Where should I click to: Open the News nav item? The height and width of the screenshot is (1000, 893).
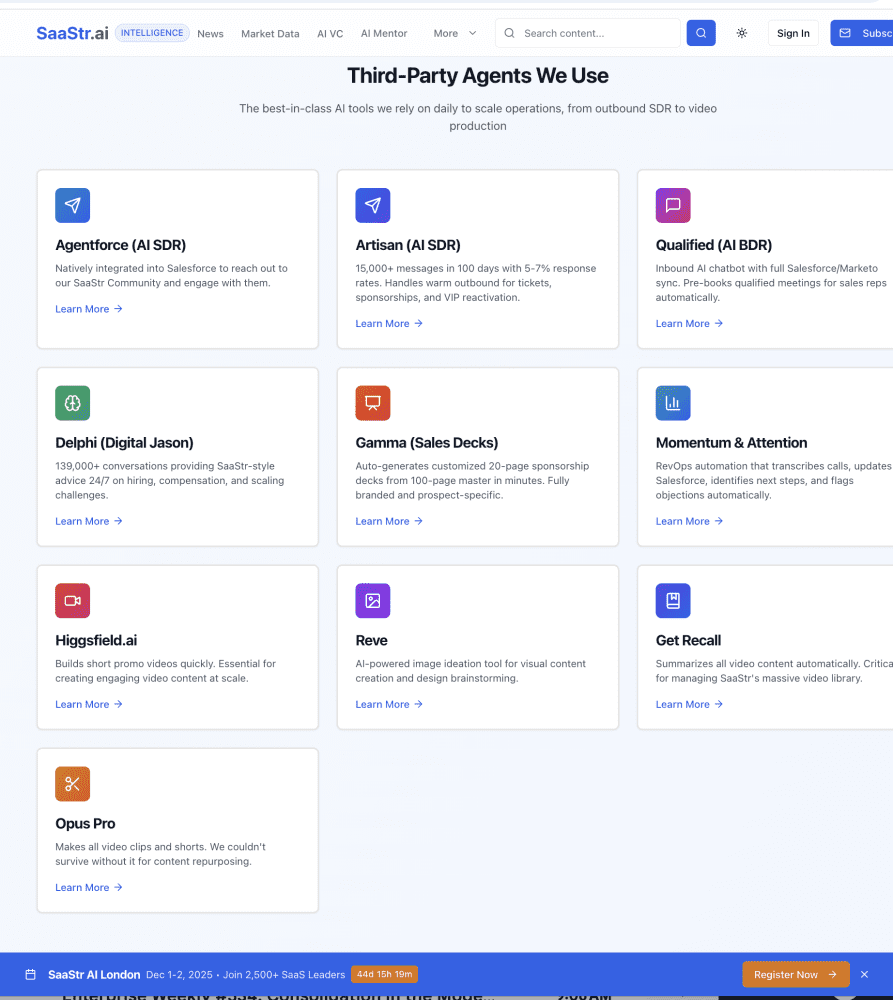[x=210, y=34]
